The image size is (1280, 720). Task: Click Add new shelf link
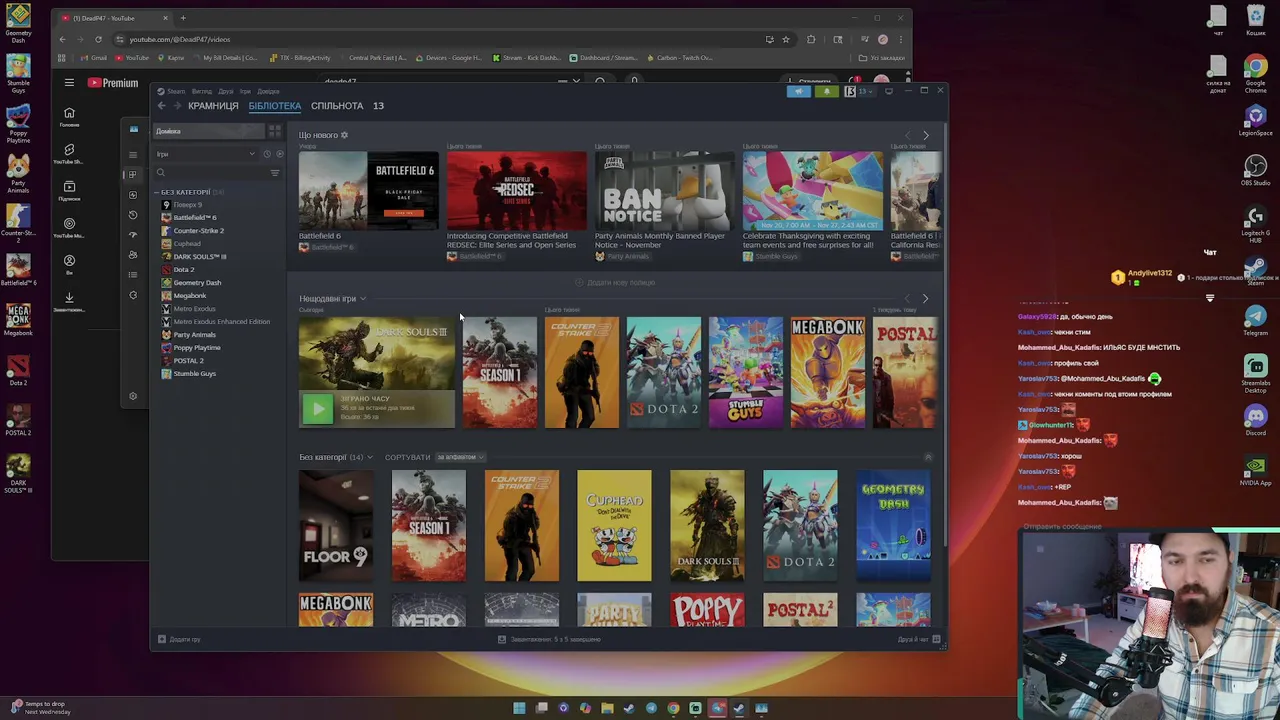tap(616, 283)
